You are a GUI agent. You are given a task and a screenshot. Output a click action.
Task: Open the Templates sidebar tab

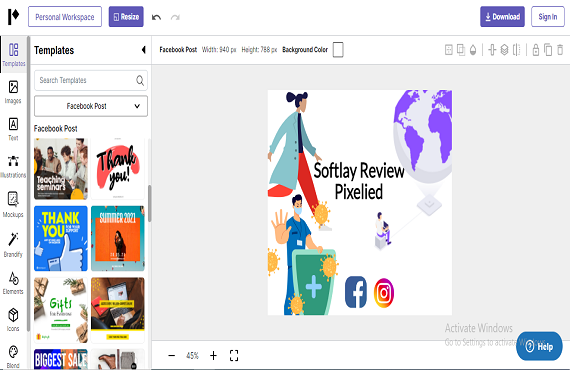pyautogui.click(x=13, y=55)
